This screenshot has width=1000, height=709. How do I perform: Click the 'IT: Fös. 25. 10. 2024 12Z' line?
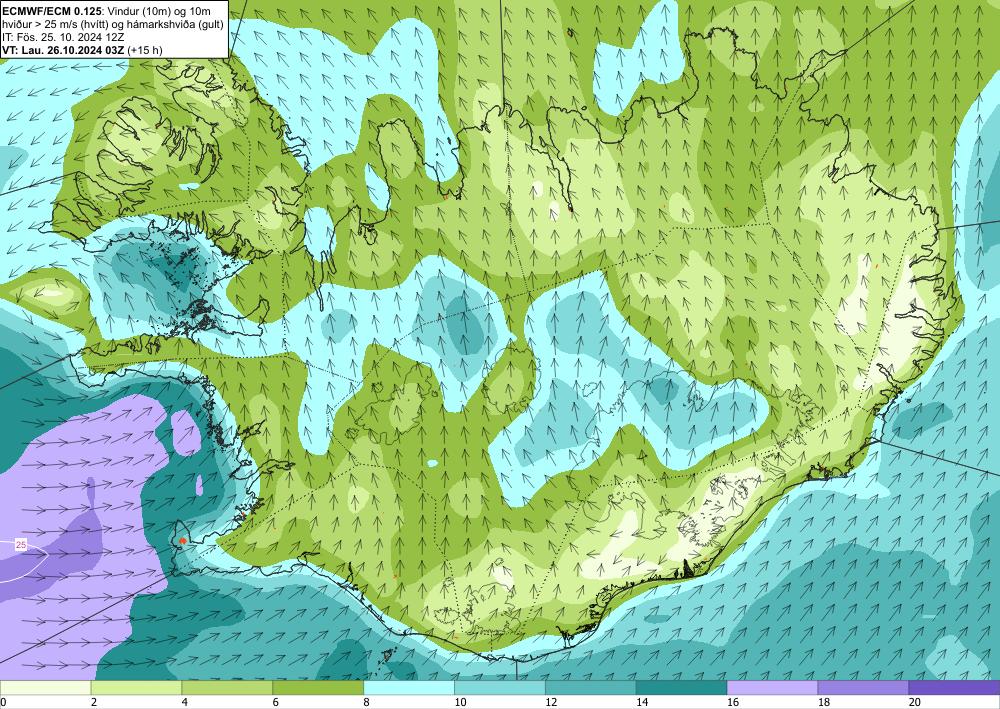coord(63,37)
